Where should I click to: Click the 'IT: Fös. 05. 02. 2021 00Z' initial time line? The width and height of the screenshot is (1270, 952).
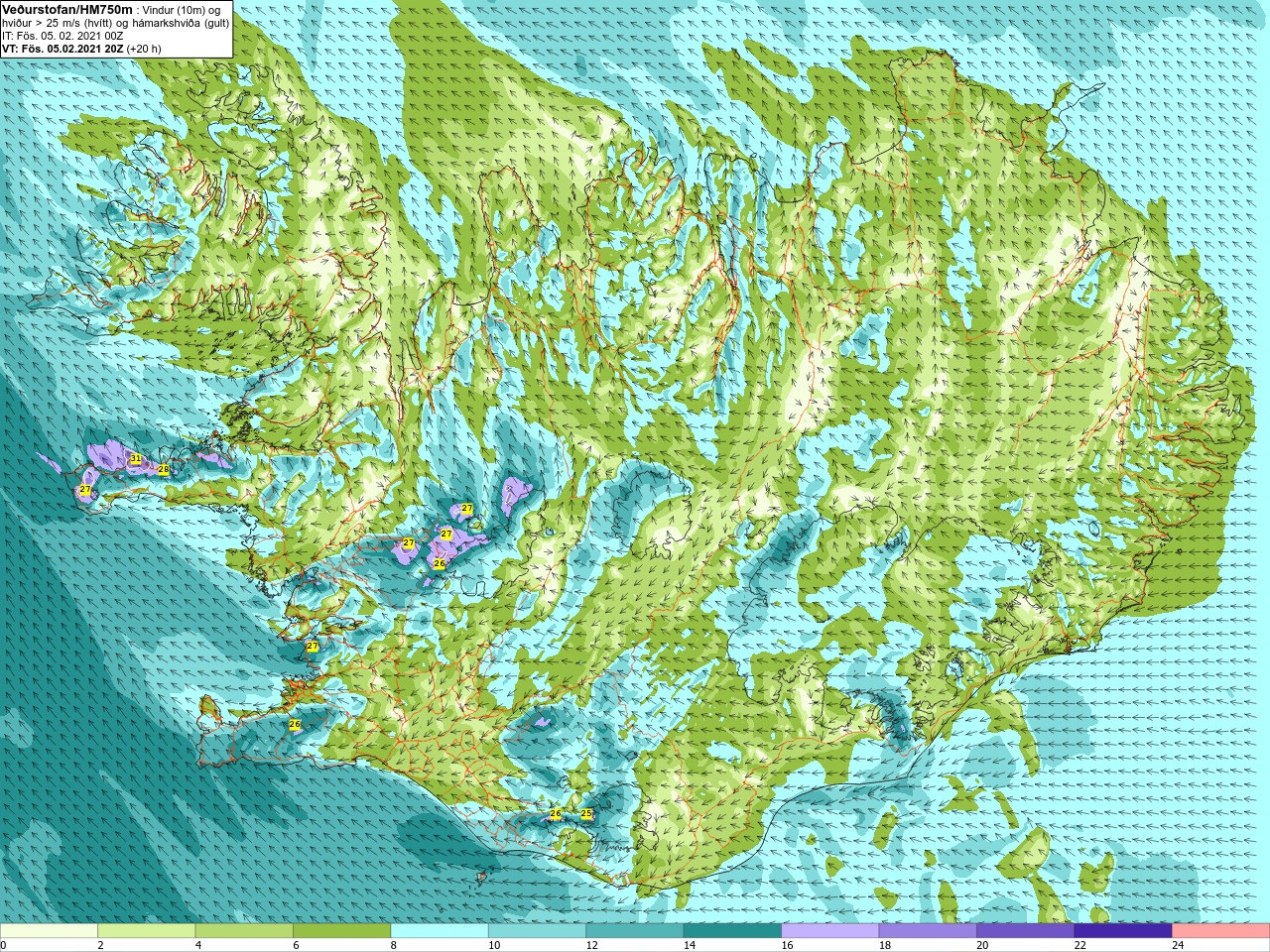(63, 35)
